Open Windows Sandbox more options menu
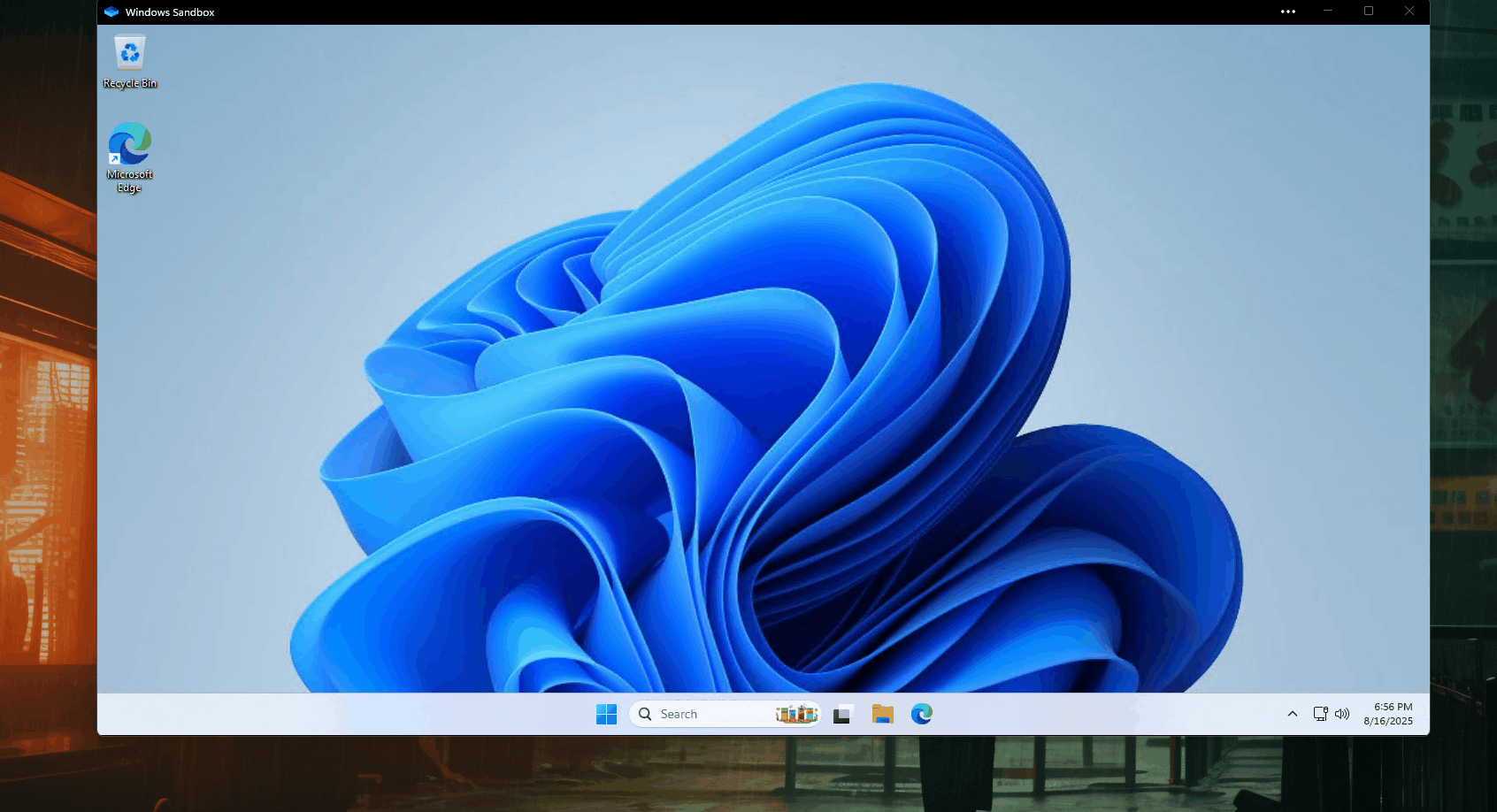Screen dimensions: 1497x812 click(x=1288, y=11)
